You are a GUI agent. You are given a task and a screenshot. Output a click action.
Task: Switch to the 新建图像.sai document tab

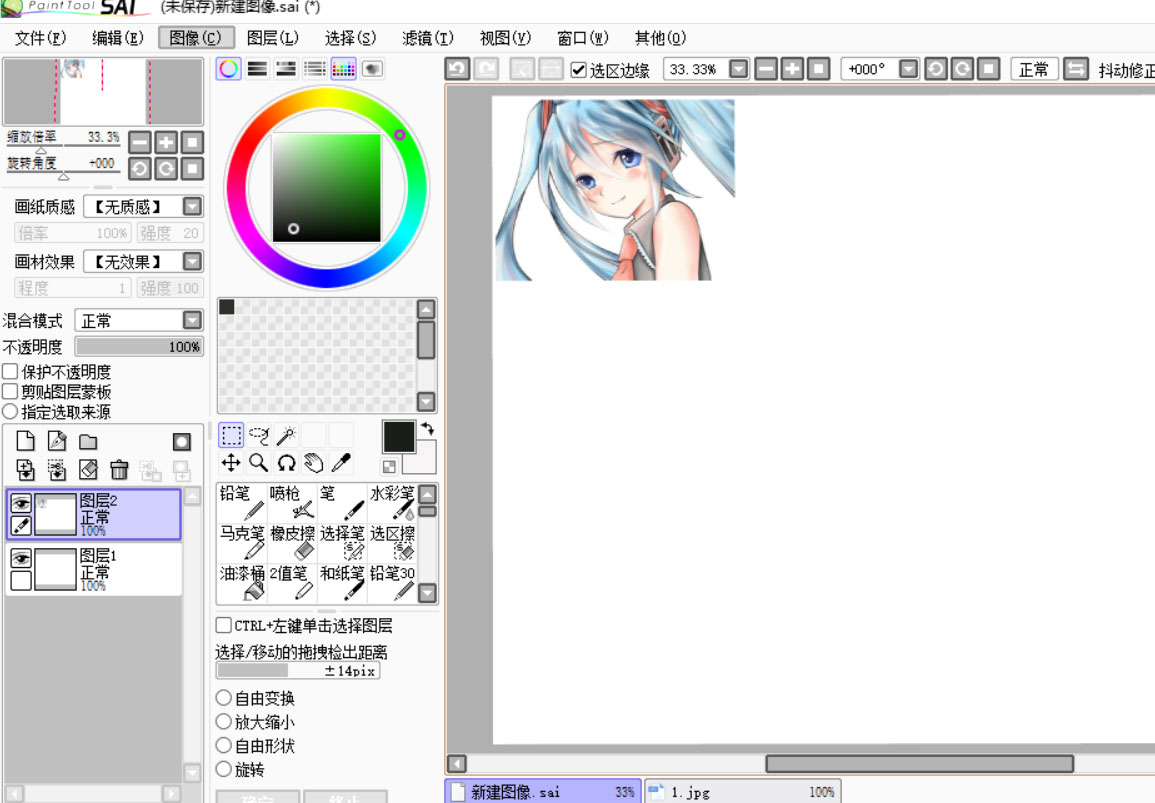pos(543,792)
